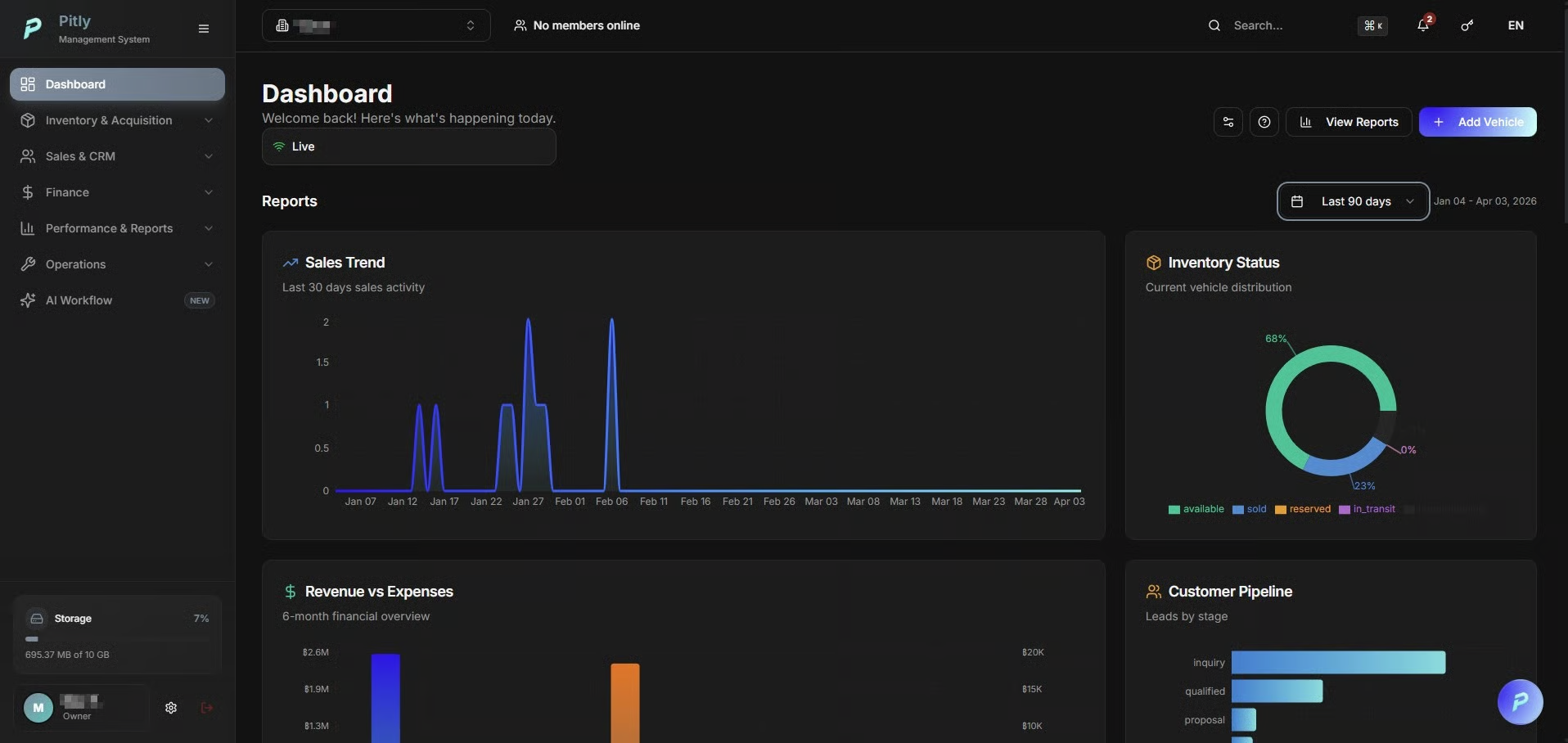
Task: Toggle the reserved legend item
Action: [x=1303, y=509]
